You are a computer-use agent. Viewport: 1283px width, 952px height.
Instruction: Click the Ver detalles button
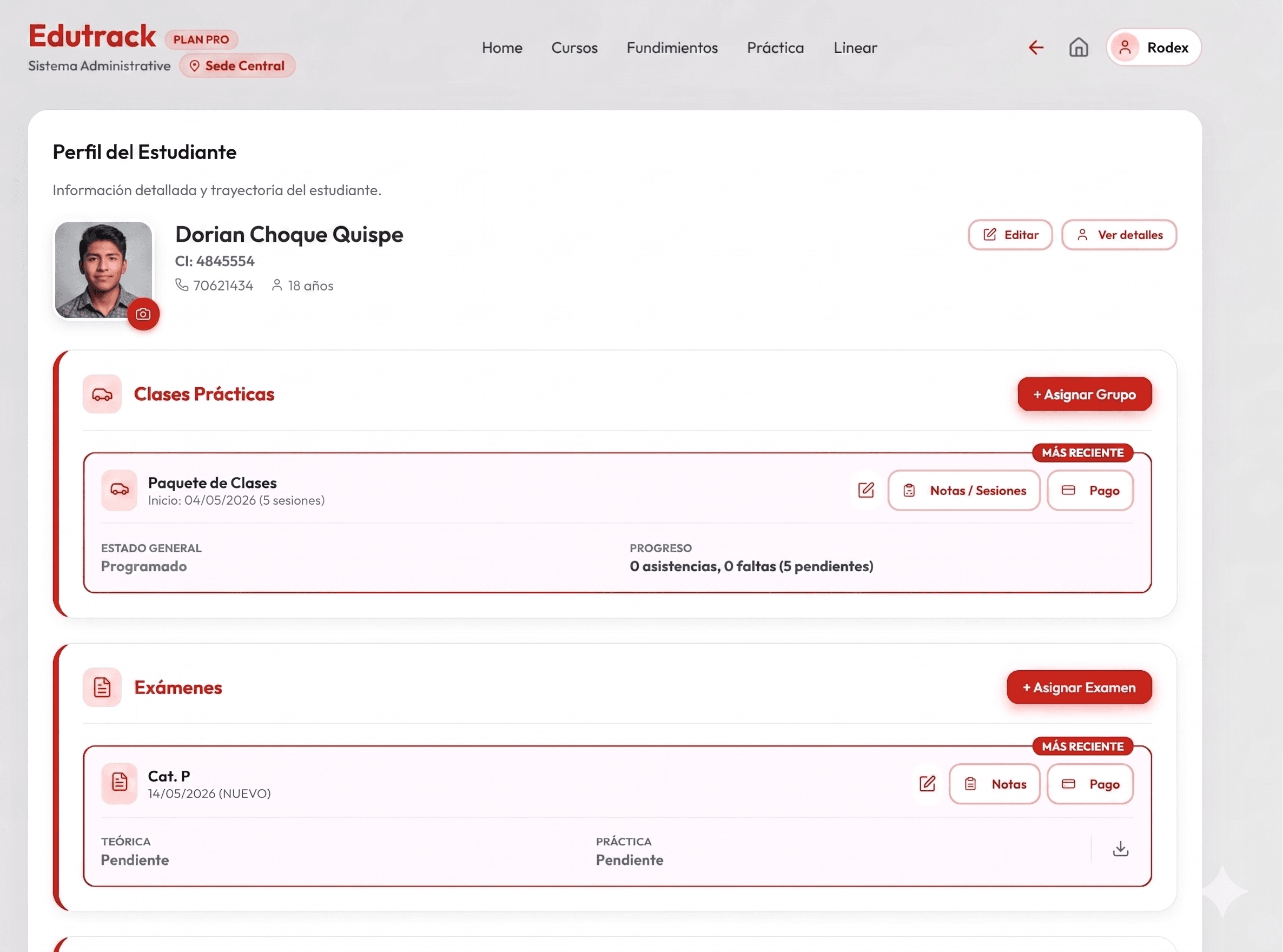(x=1120, y=235)
